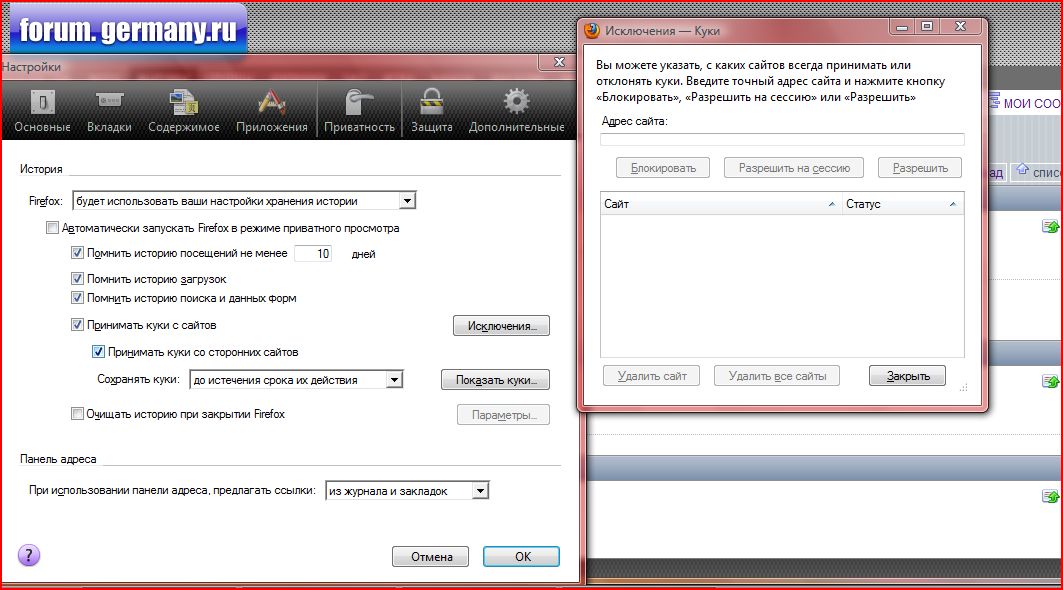The image size is (1063, 590).
Task: Open the Основные settings panel icon
Action: (x=42, y=102)
